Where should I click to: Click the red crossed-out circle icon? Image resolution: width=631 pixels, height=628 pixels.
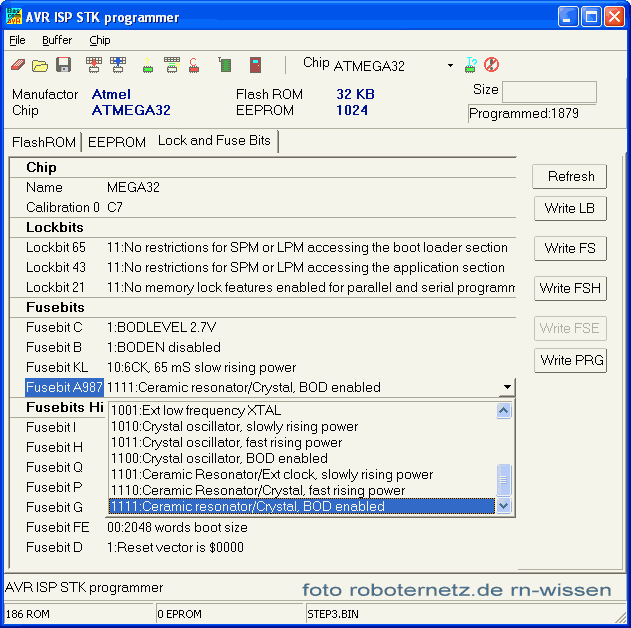491,66
